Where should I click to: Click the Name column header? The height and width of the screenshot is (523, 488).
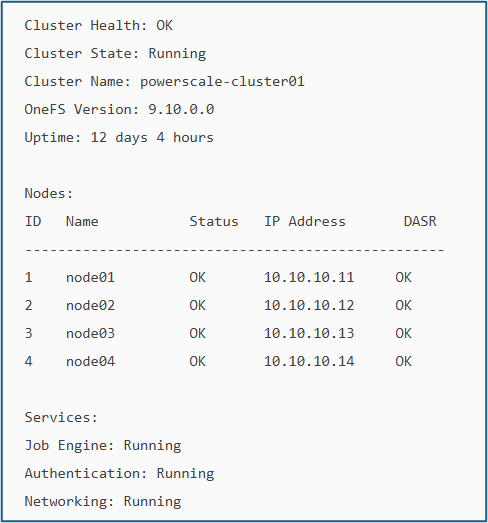tap(82, 221)
